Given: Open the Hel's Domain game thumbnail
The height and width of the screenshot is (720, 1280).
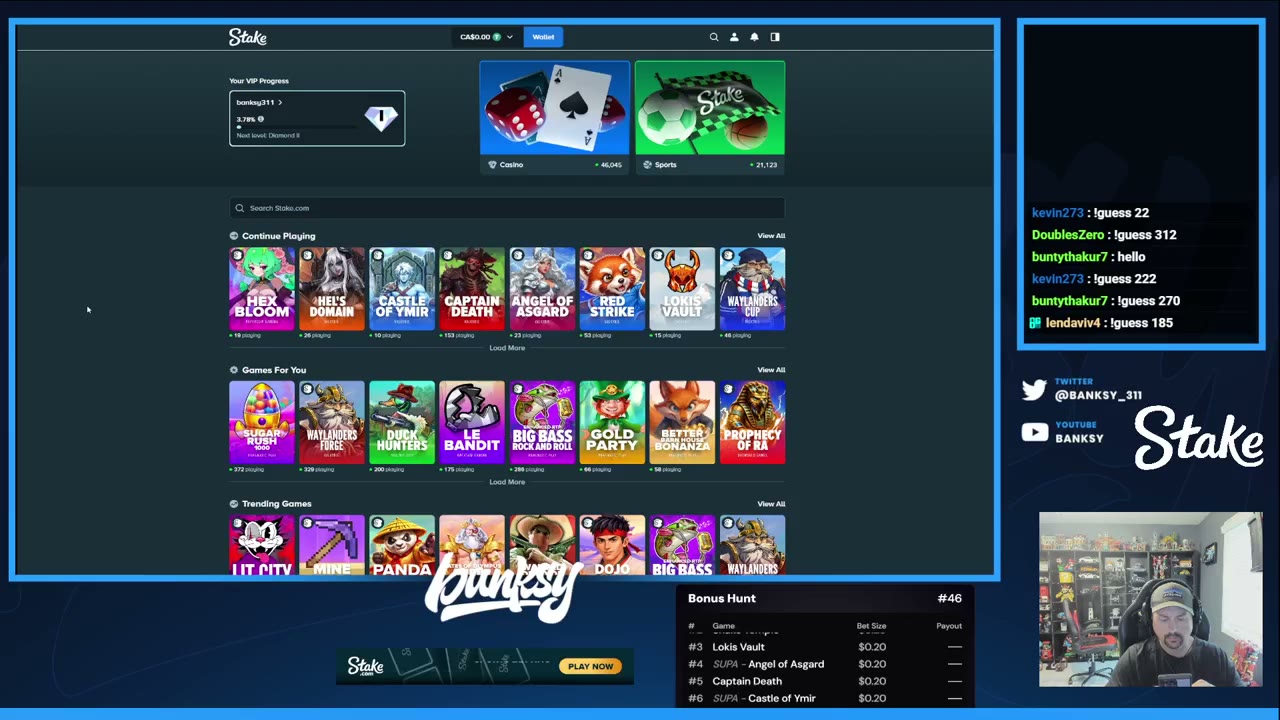Looking at the screenshot, I should click(332, 289).
